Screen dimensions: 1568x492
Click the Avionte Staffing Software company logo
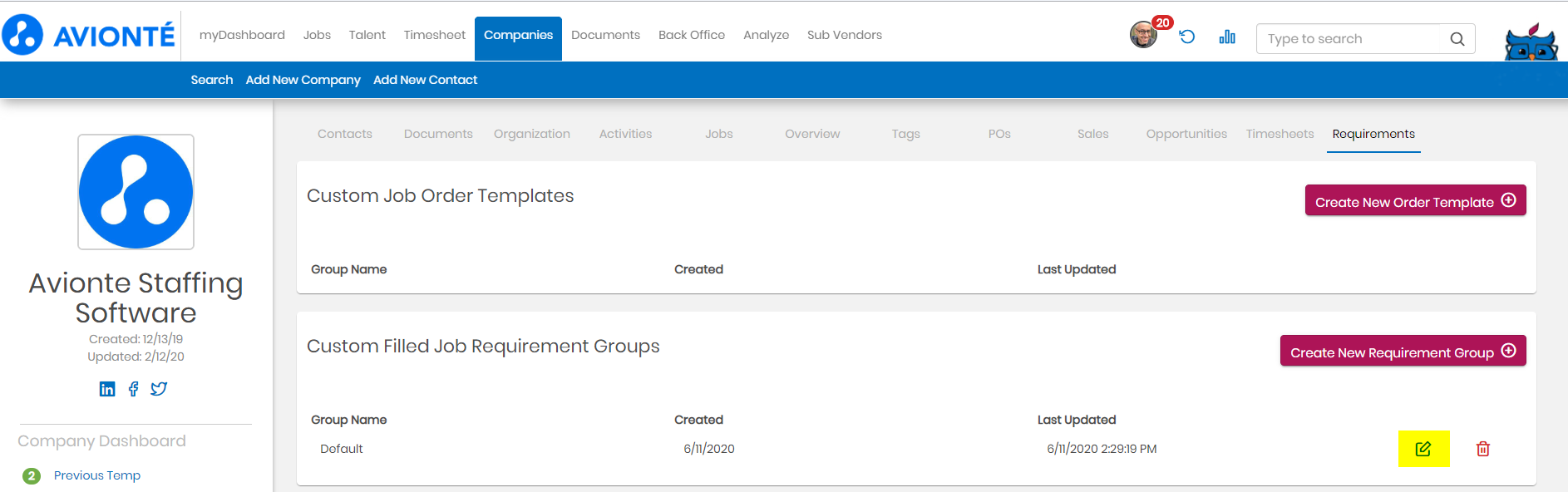(x=136, y=192)
